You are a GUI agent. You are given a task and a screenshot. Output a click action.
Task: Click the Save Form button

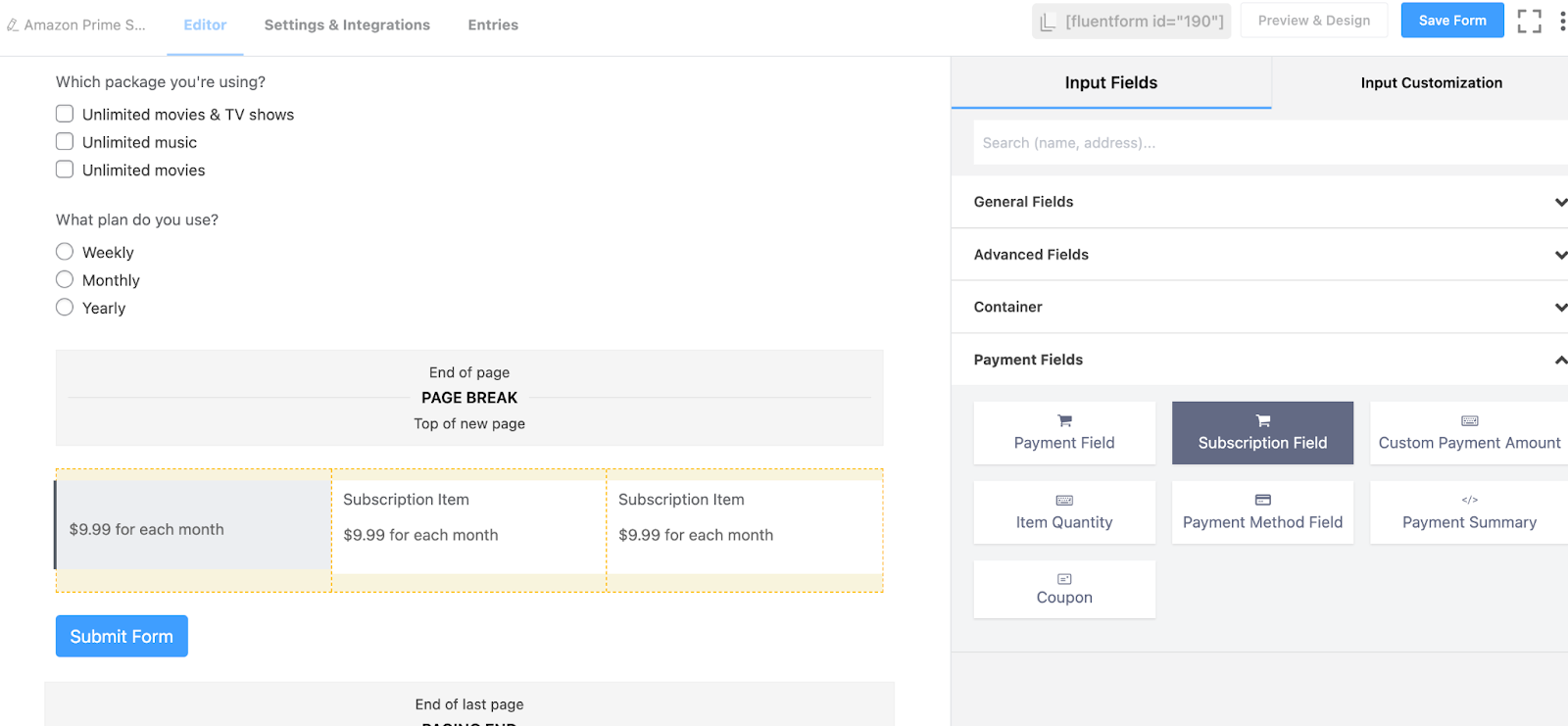point(1451,21)
